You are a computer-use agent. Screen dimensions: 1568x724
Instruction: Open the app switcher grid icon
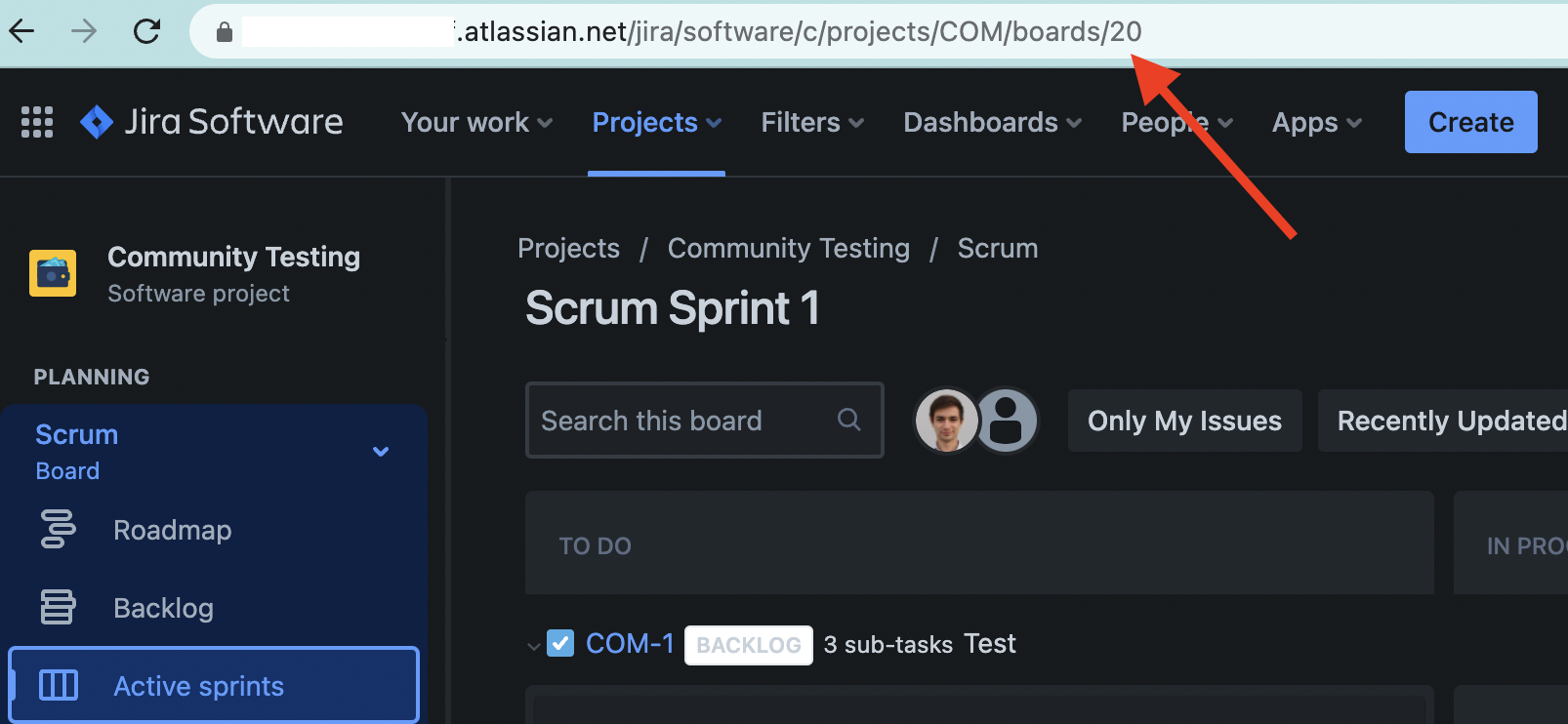(x=36, y=121)
